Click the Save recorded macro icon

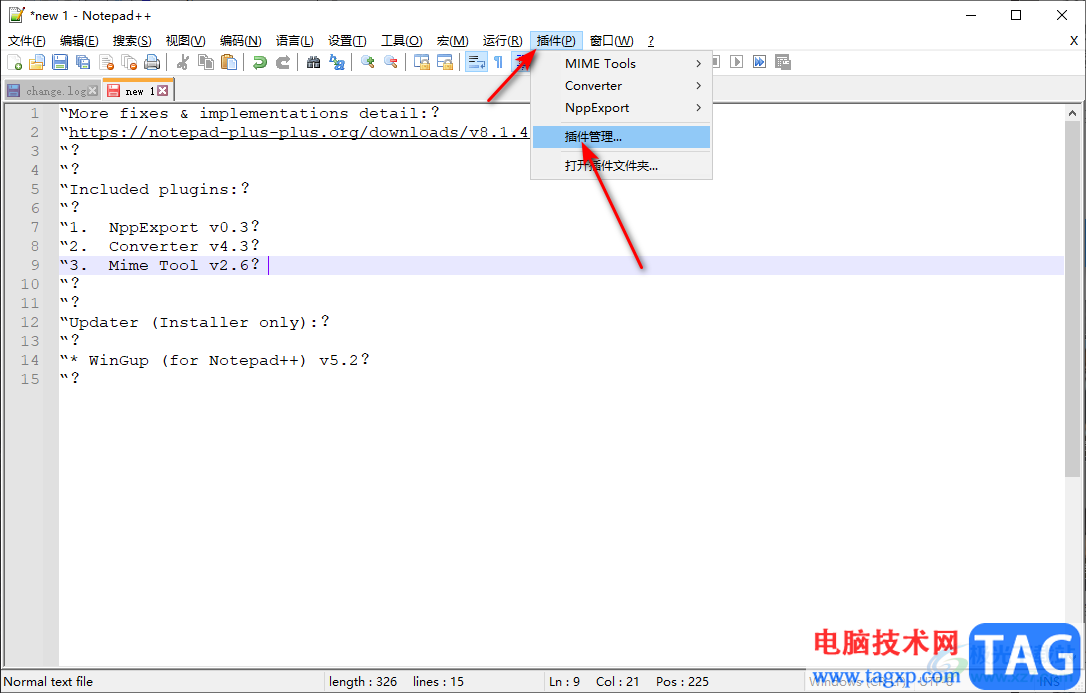pyautogui.click(x=783, y=62)
